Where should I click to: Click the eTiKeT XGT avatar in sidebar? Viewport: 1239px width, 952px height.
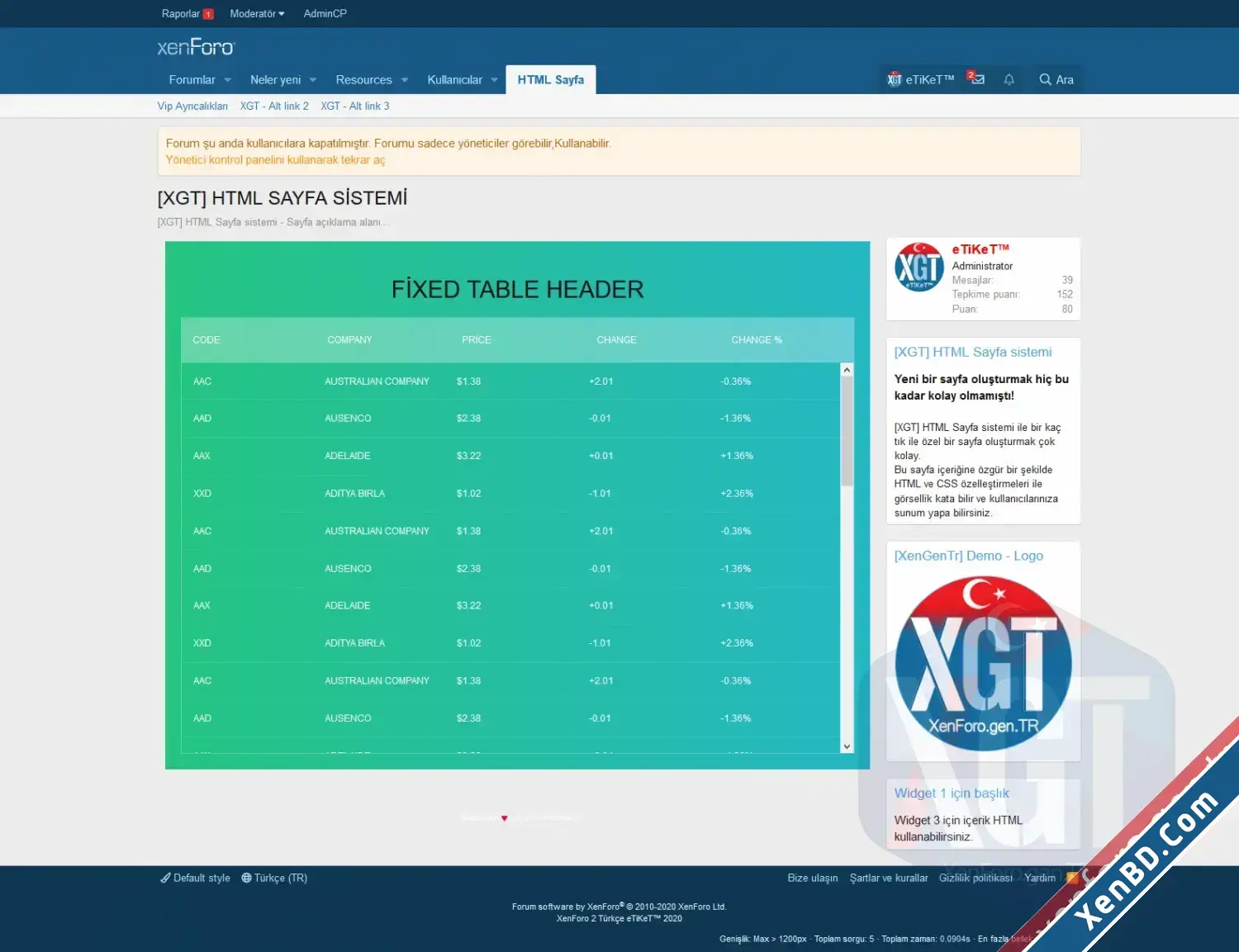919,267
